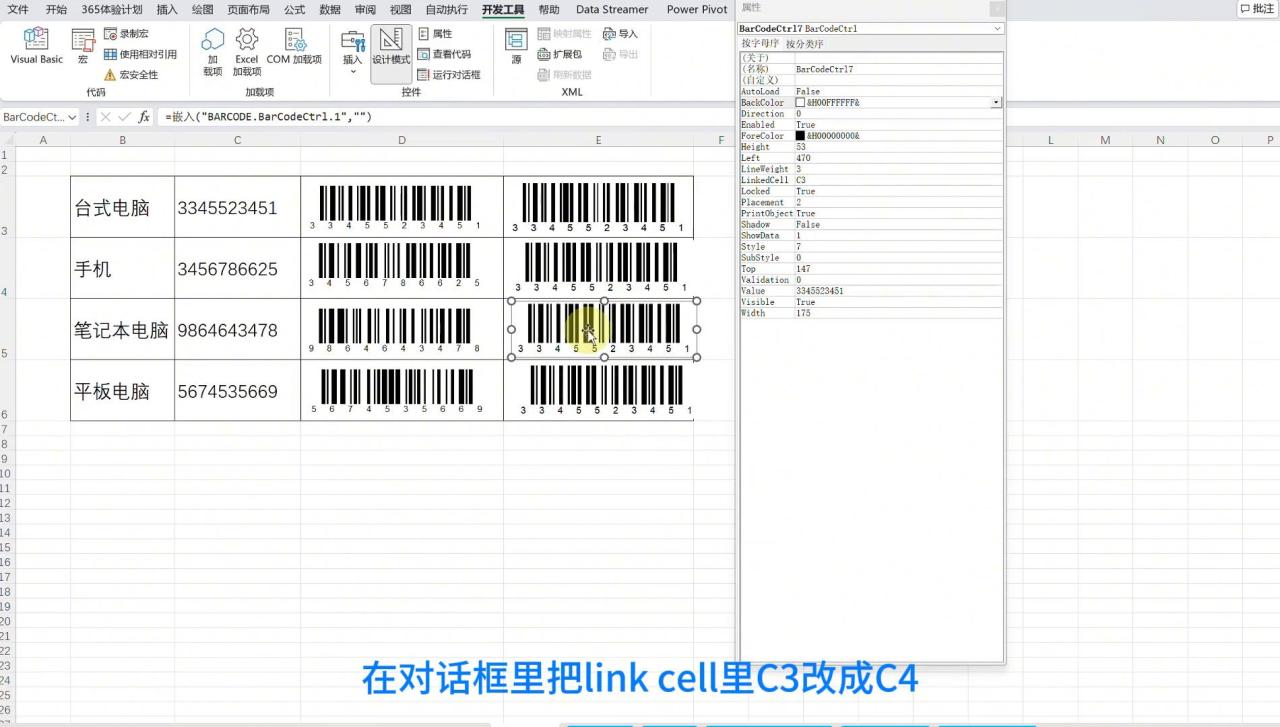Select cell containing 台式电脑
1280x727 pixels.
click(122, 208)
